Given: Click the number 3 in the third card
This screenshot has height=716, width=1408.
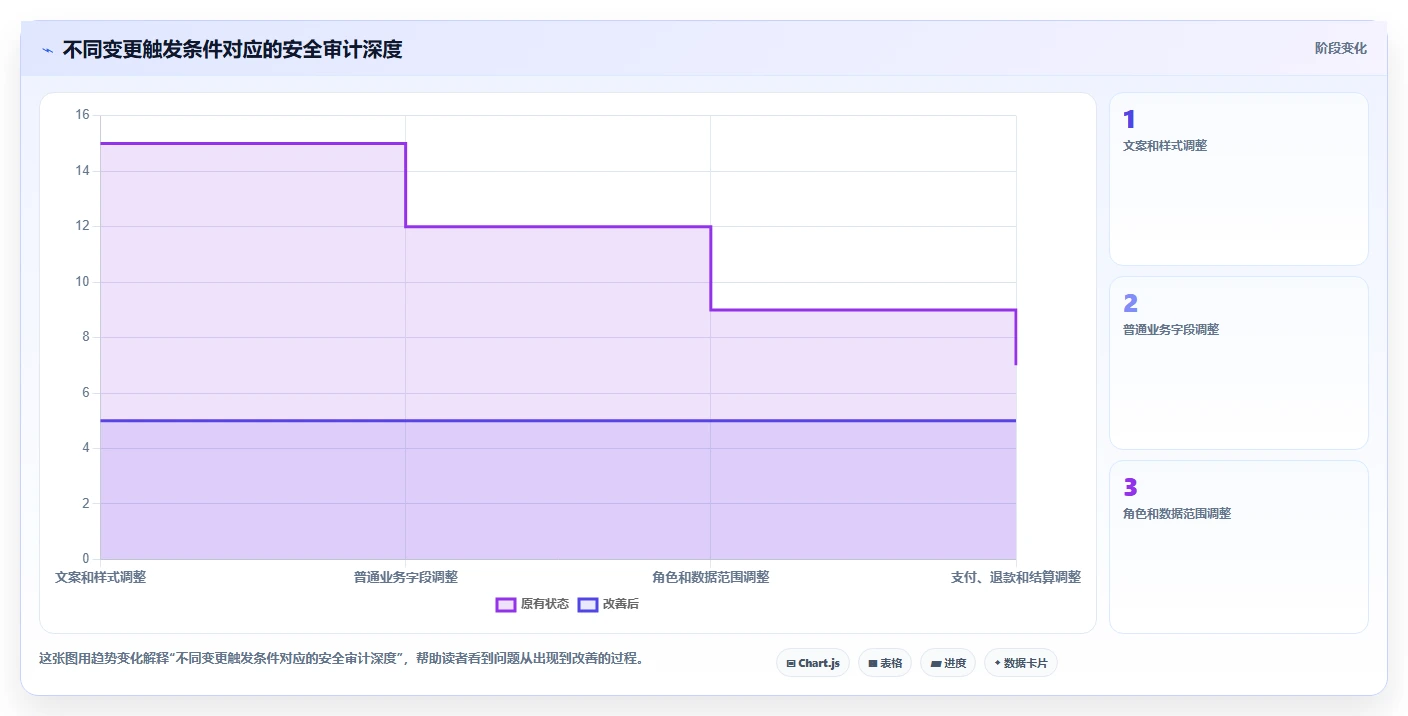Looking at the screenshot, I should pos(1130,487).
